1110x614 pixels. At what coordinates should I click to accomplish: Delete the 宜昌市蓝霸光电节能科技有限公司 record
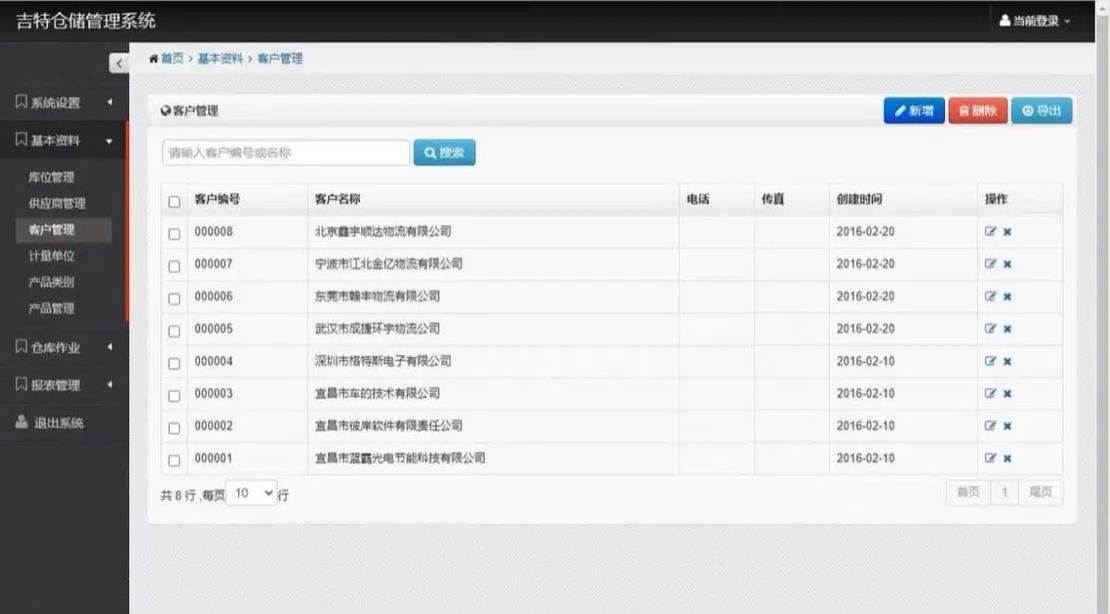pos(1006,457)
